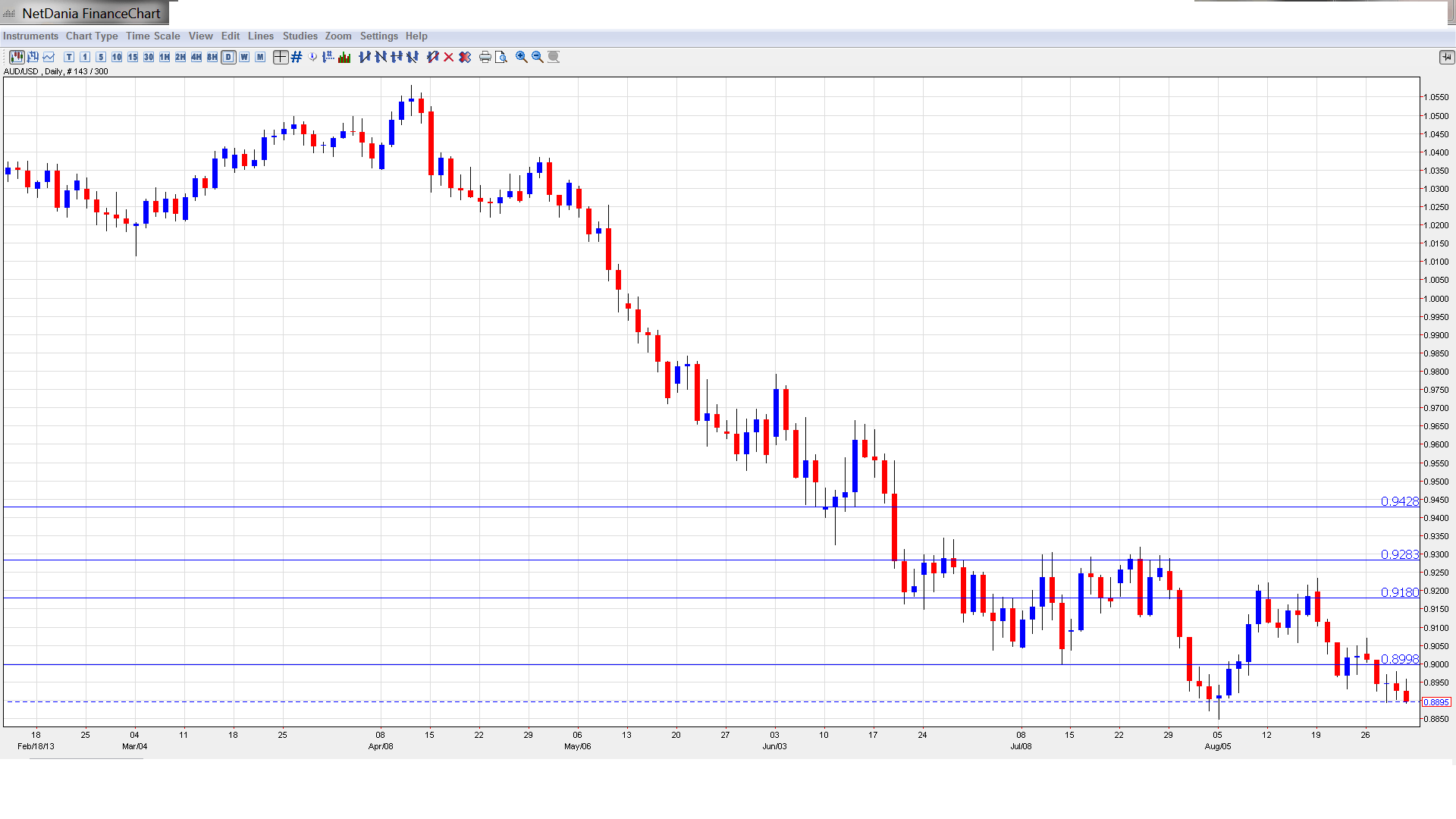Select candlestick chart type icon
Image resolution: width=1456 pixels, height=819 pixels.
click(16, 57)
